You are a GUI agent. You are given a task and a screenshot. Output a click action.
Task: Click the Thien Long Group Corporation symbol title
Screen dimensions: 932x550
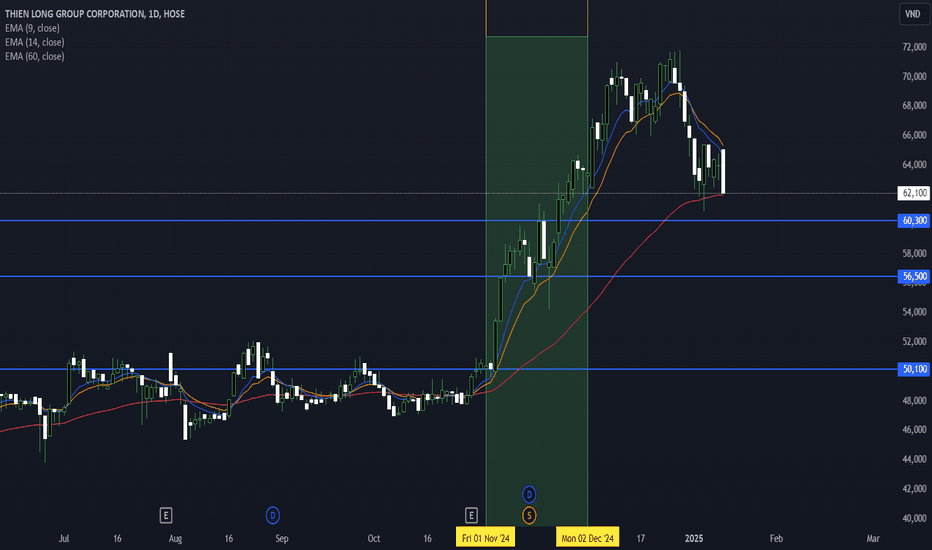(95, 14)
